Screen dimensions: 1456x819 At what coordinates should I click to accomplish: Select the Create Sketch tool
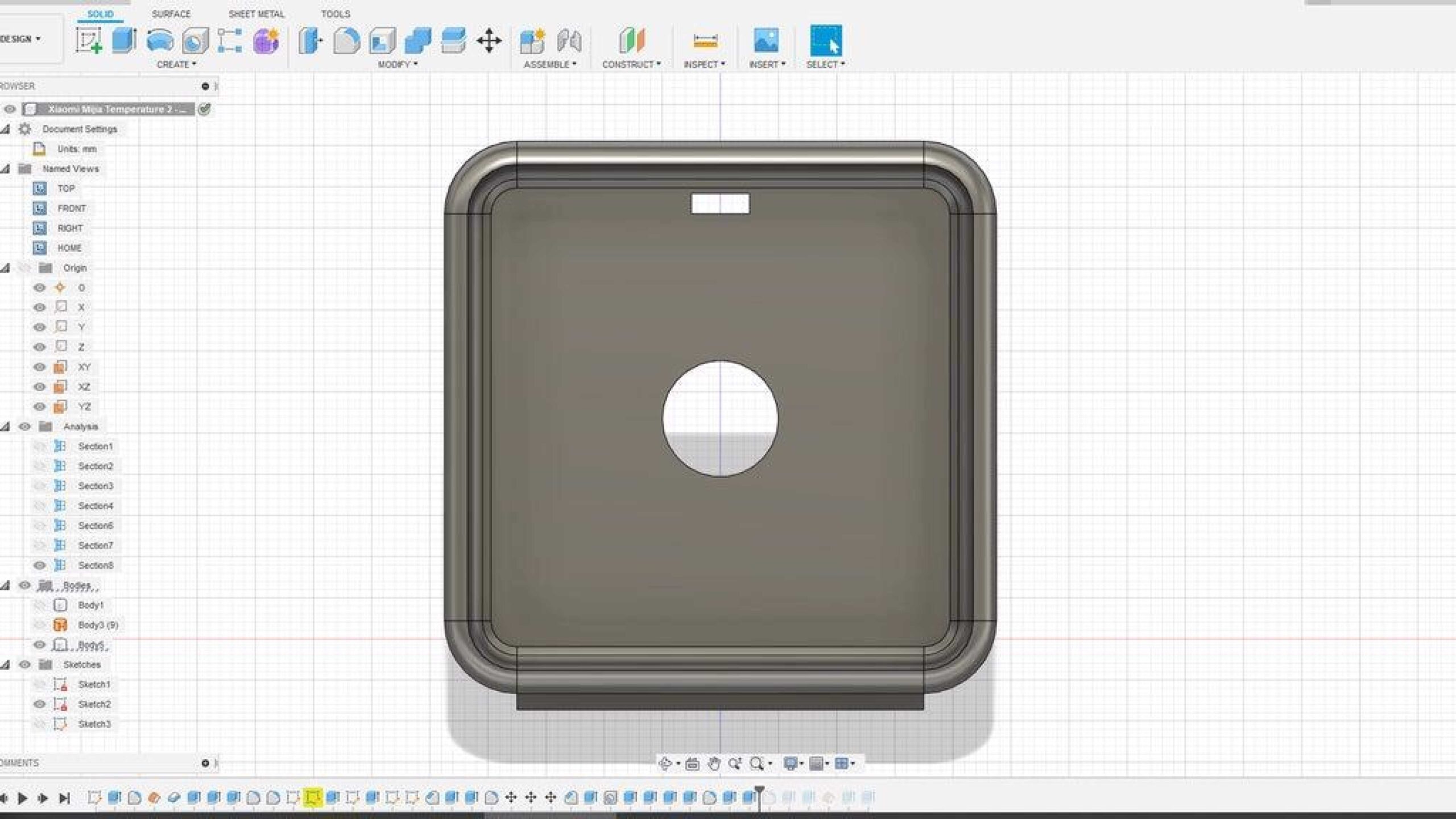tap(89, 40)
